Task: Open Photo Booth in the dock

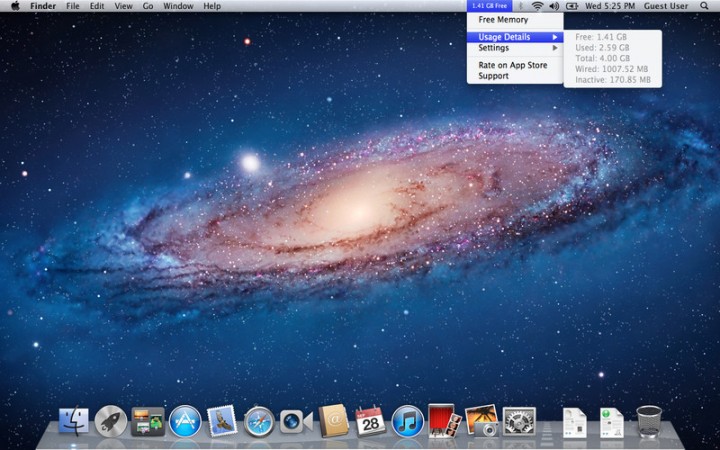Action: click(444, 422)
